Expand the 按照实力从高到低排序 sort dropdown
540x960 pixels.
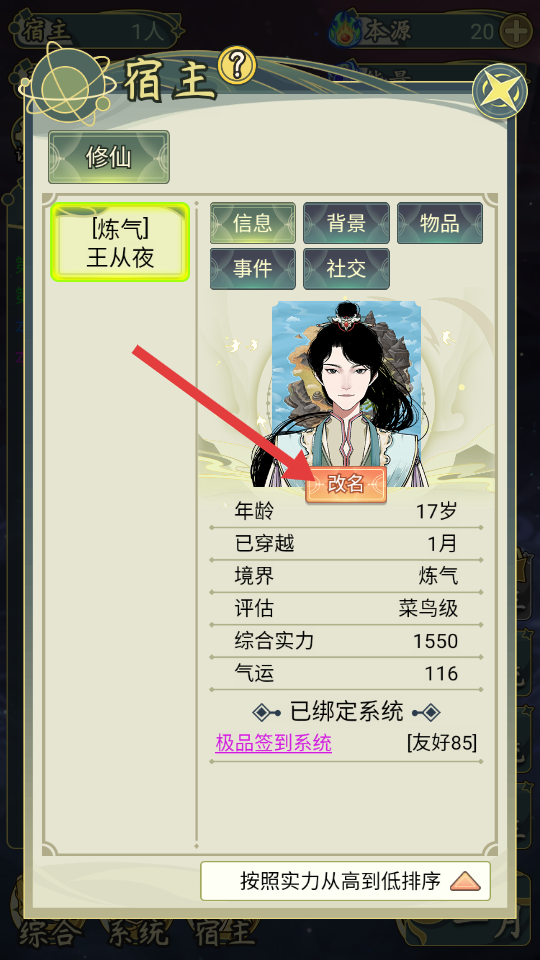(x=345, y=881)
